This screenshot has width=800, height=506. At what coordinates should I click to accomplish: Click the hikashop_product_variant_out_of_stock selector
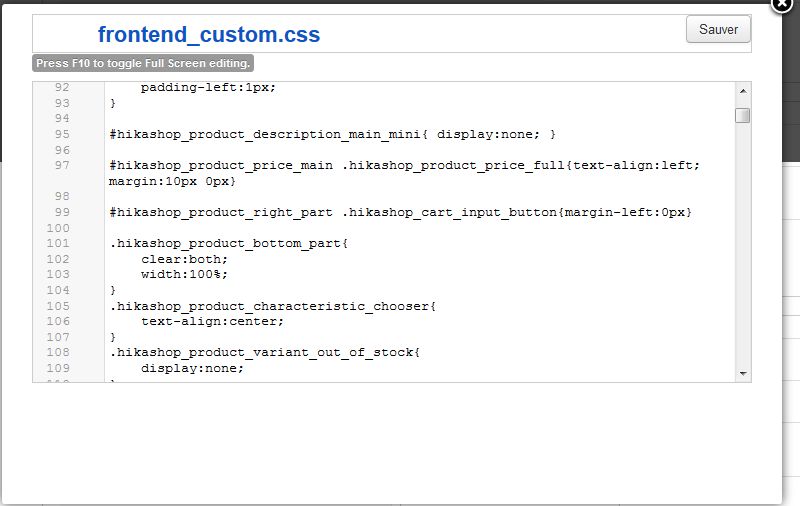264,352
